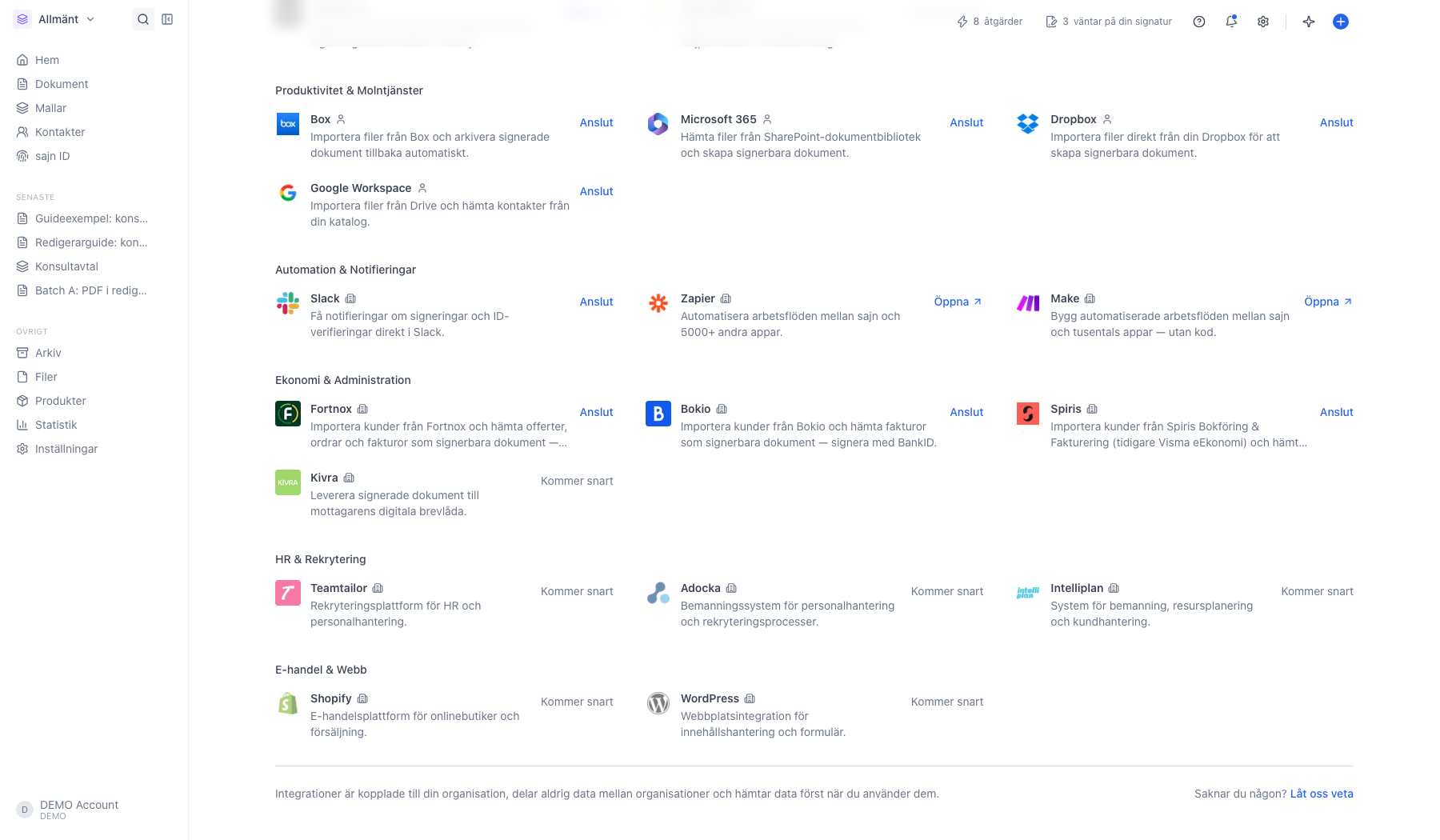Image resolution: width=1440 pixels, height=840 pixels.
Task: Click the Bokio logo
Action: point(658,414)
